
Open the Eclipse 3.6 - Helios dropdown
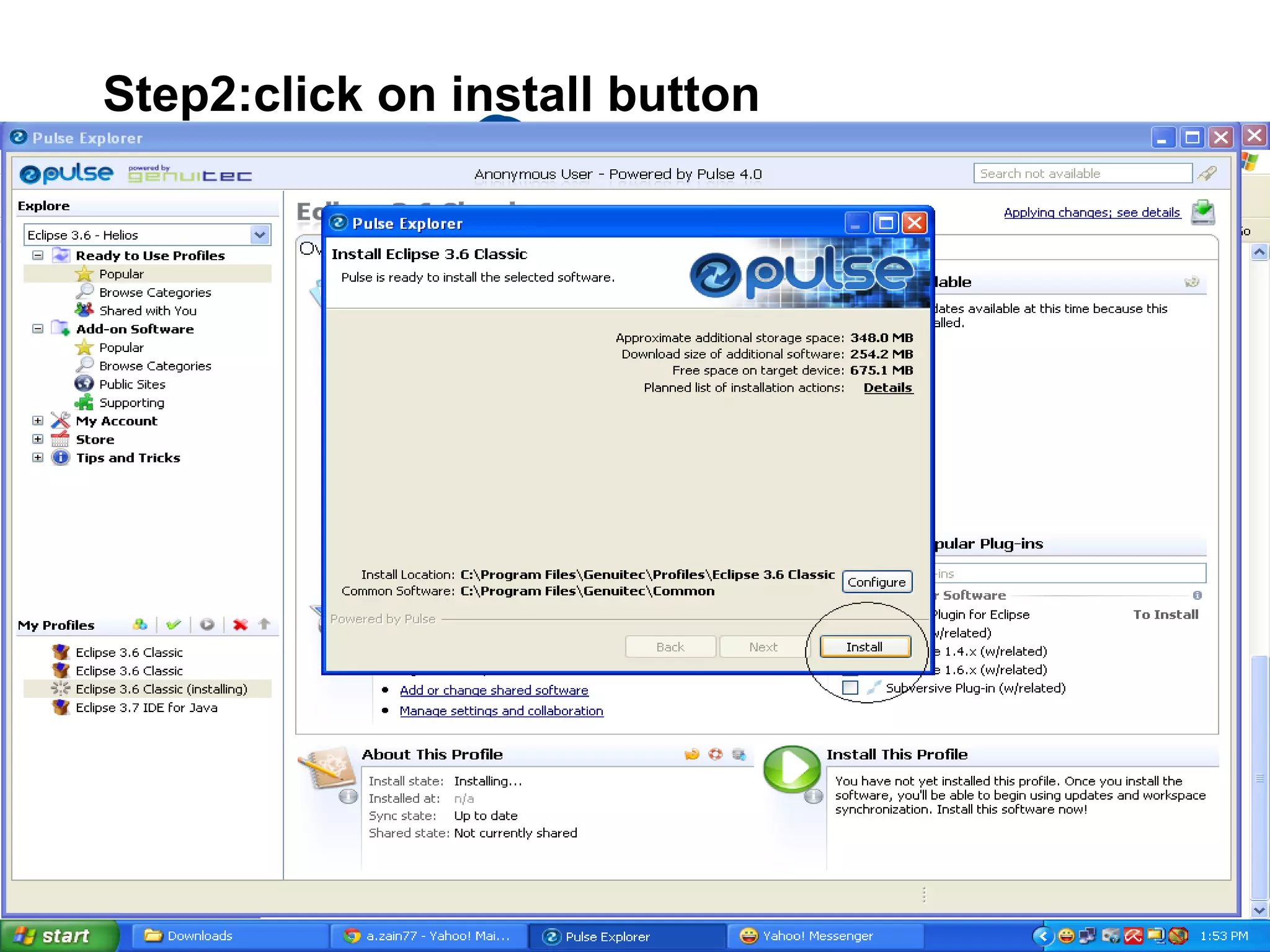click(260, 235)
